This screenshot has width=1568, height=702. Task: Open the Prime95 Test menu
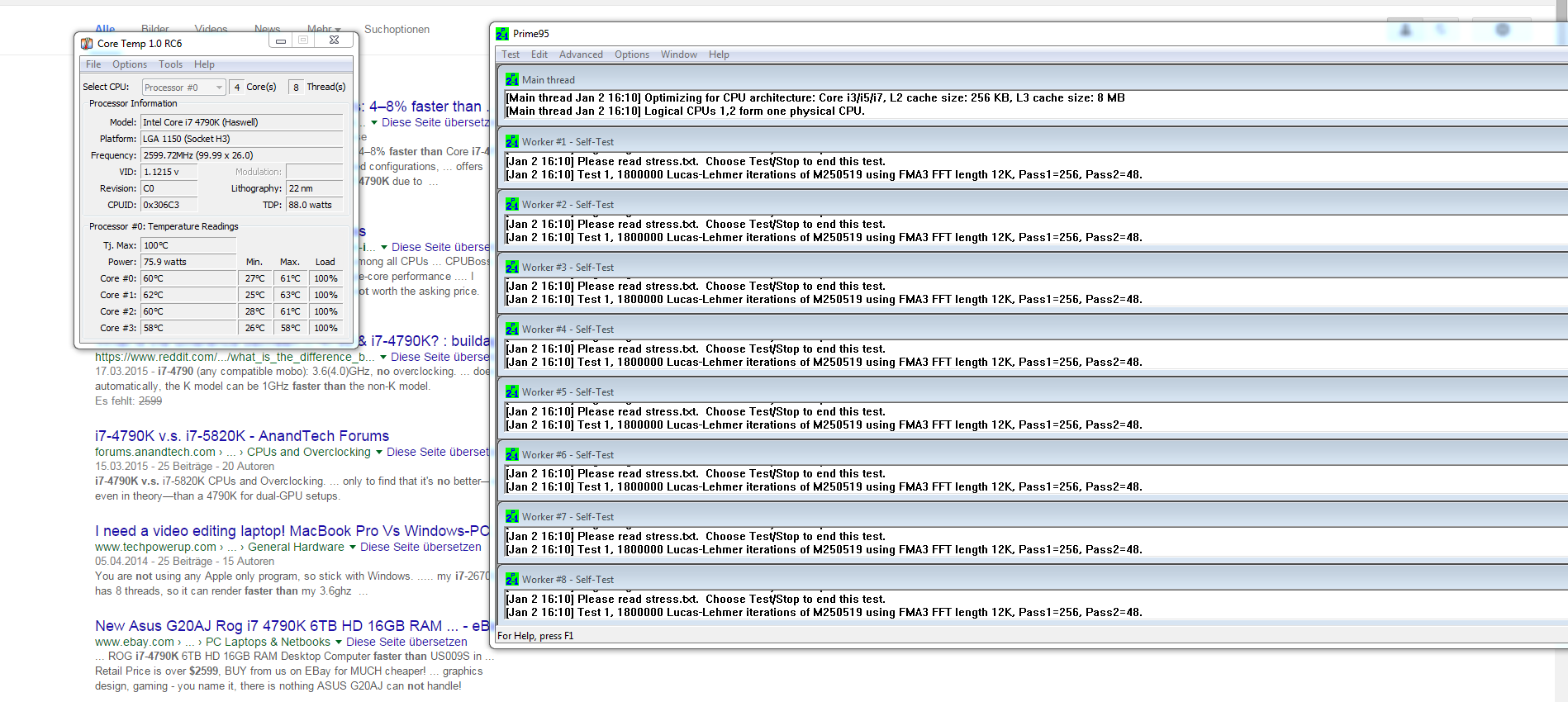tap(511, 55)
